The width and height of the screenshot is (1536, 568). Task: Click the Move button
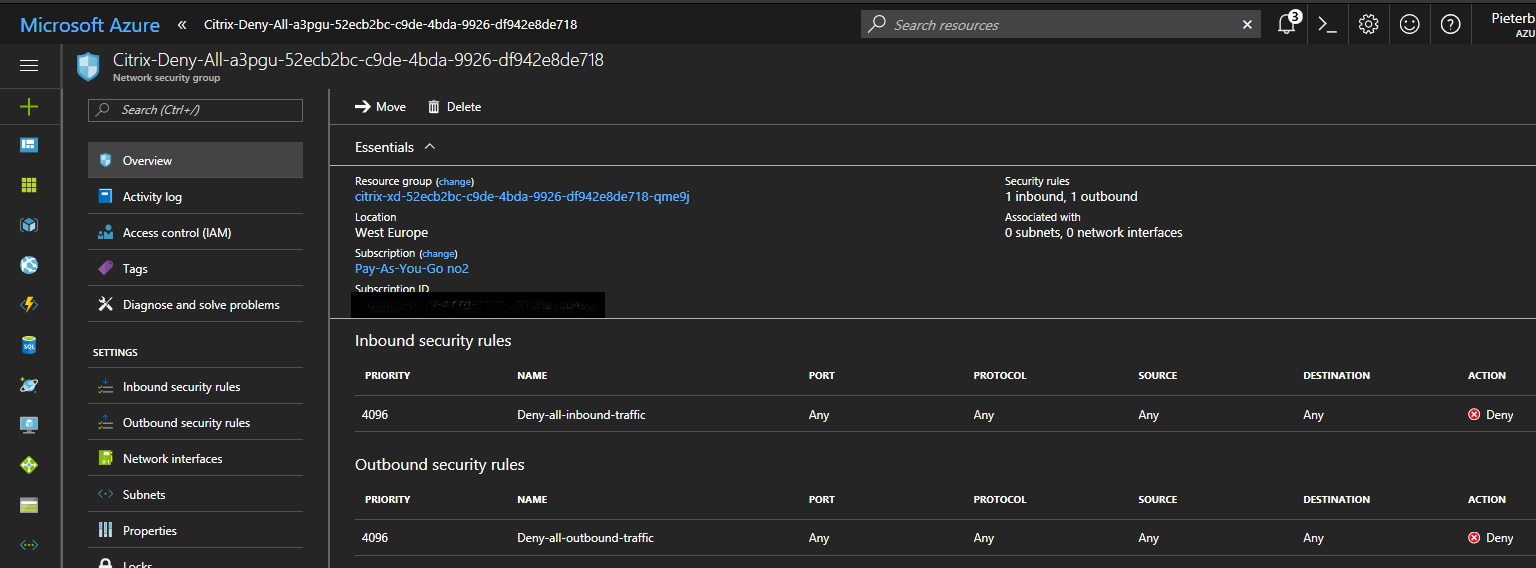click(380, 107)
